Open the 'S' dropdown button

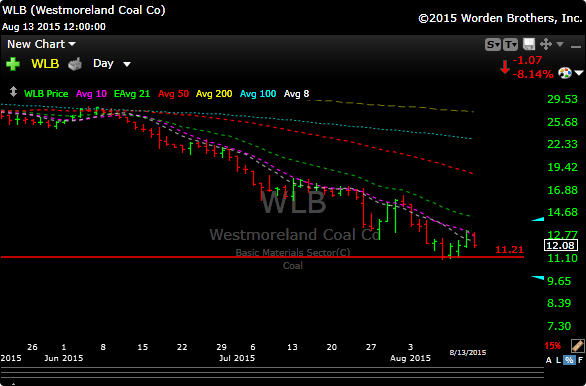click(493, 45)
